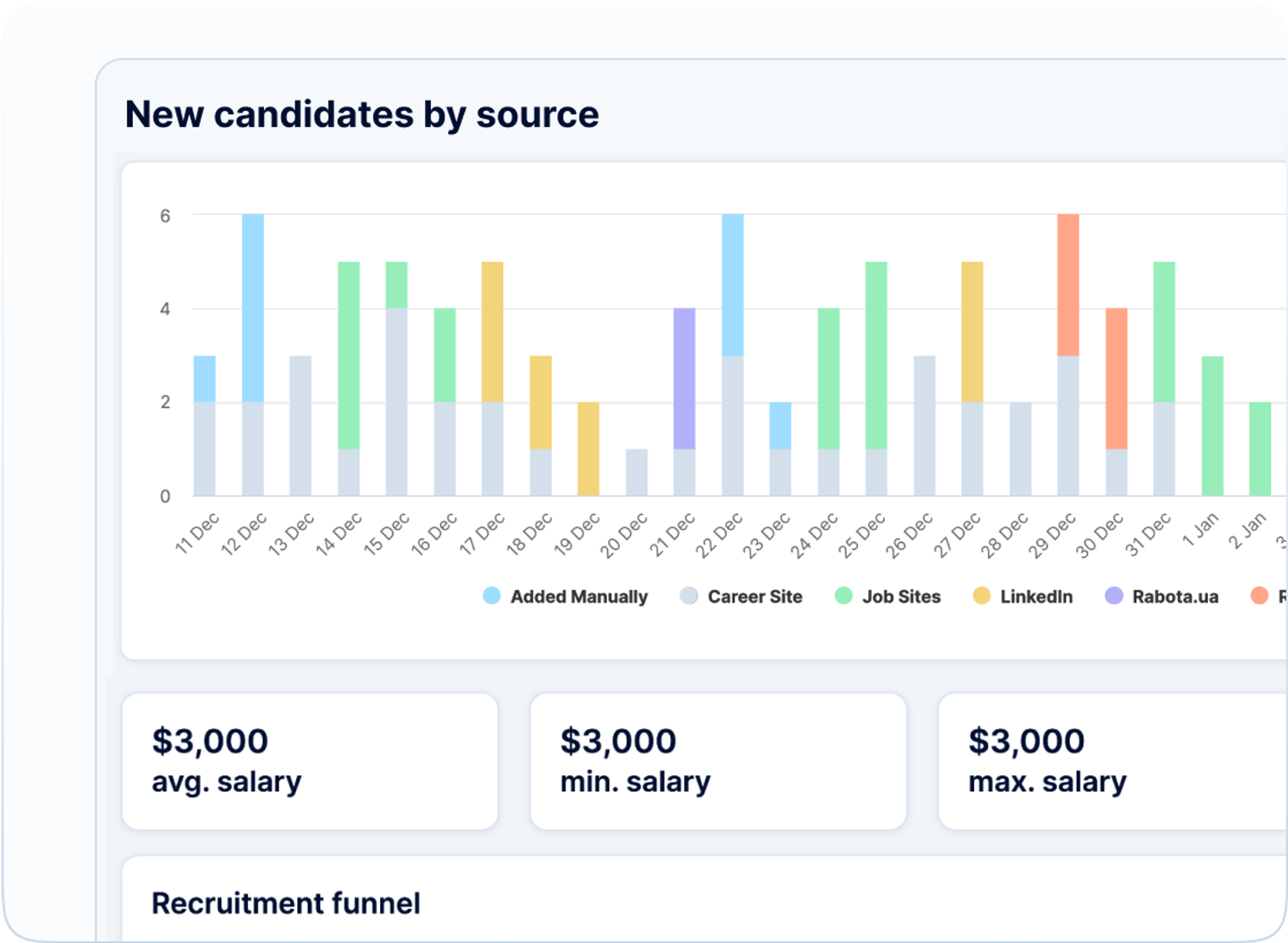Select the orange segment of the 30 Dec bar
The height and width of the screenshot is (943, 1288).
tap(1116, 379)
